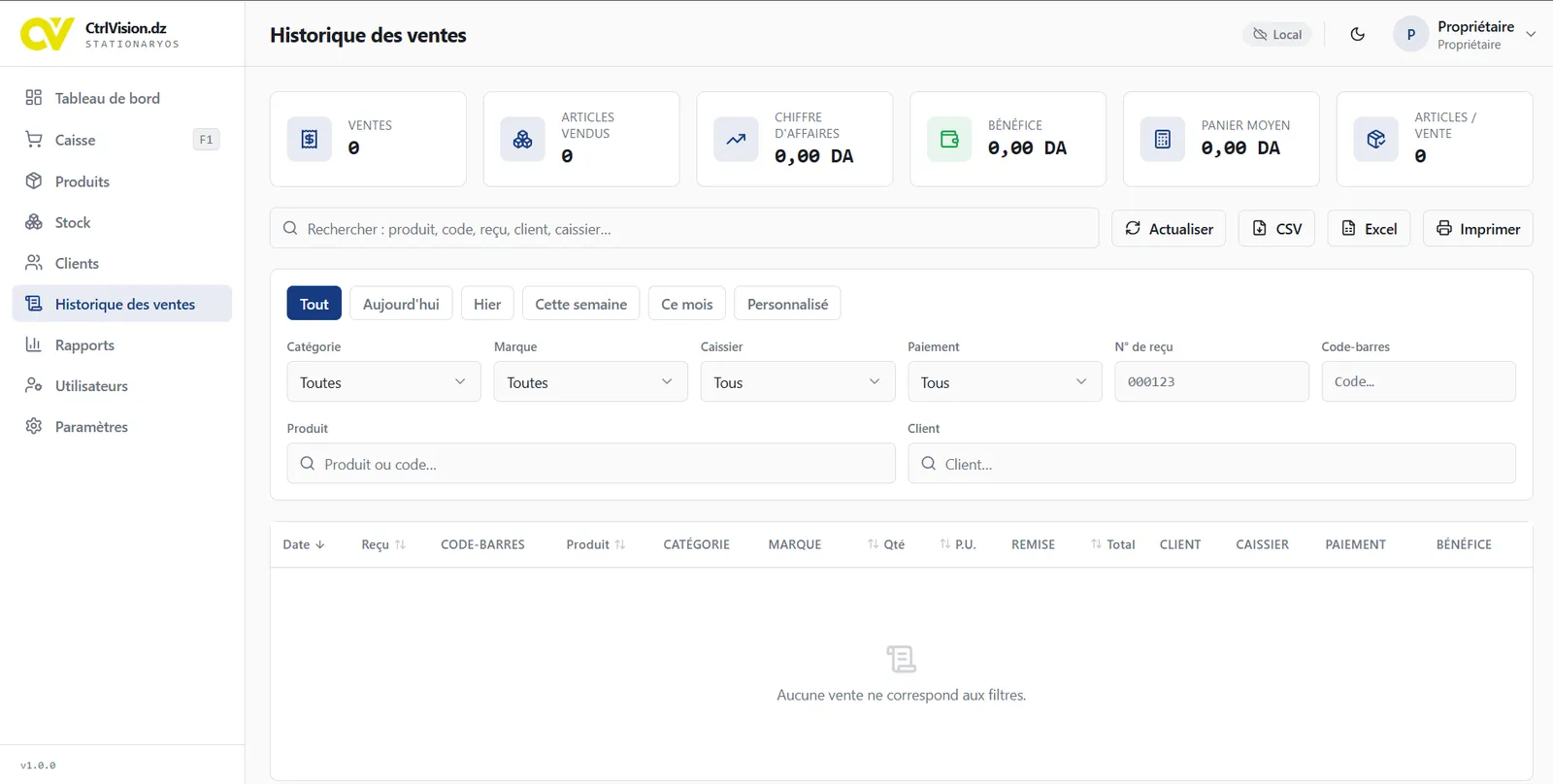Navigate to Produits
The height and width of the screenshot is (784, 1553).
[x=122, y=181]
